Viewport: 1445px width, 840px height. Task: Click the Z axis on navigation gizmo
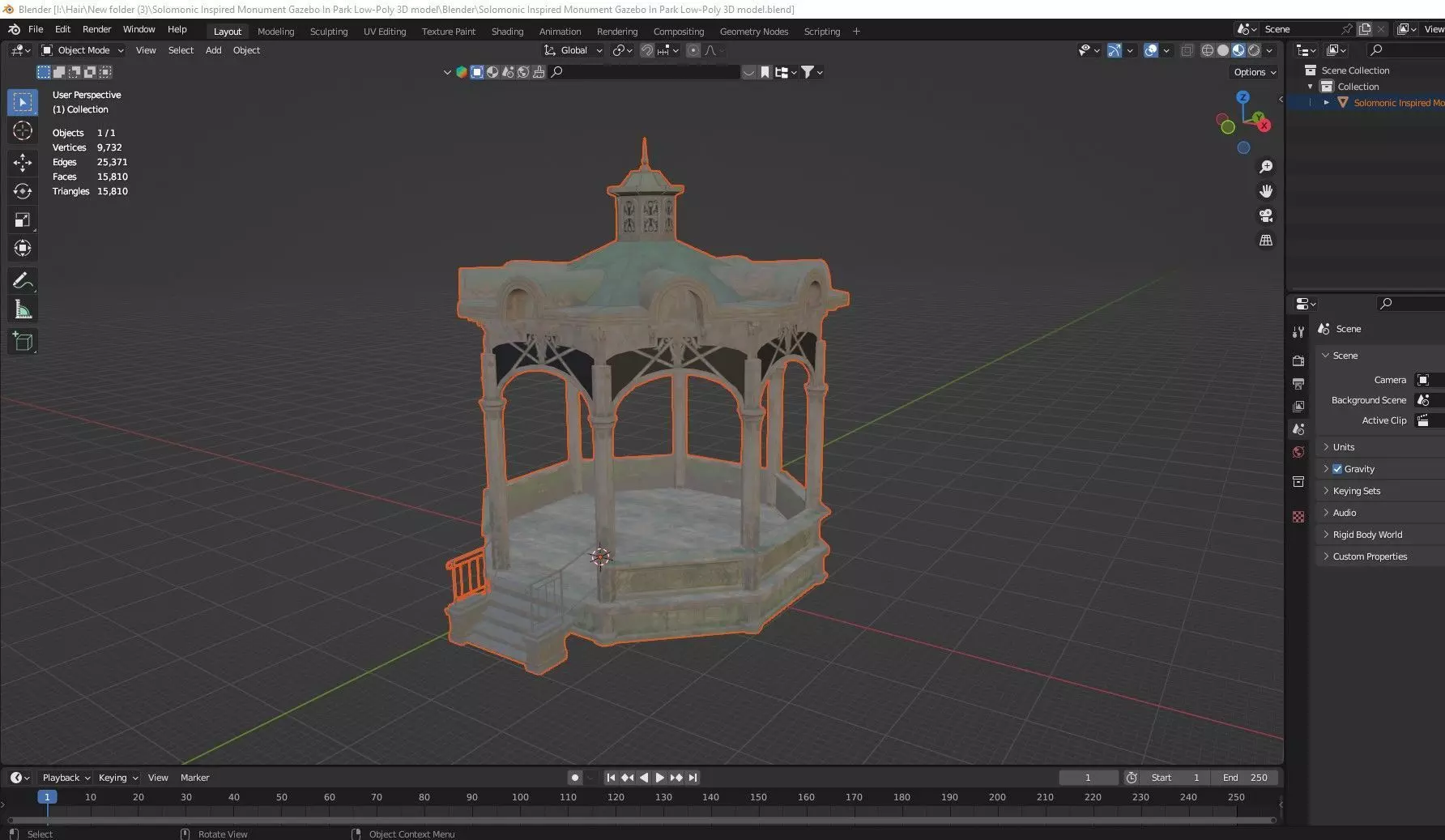point(1243,97)
